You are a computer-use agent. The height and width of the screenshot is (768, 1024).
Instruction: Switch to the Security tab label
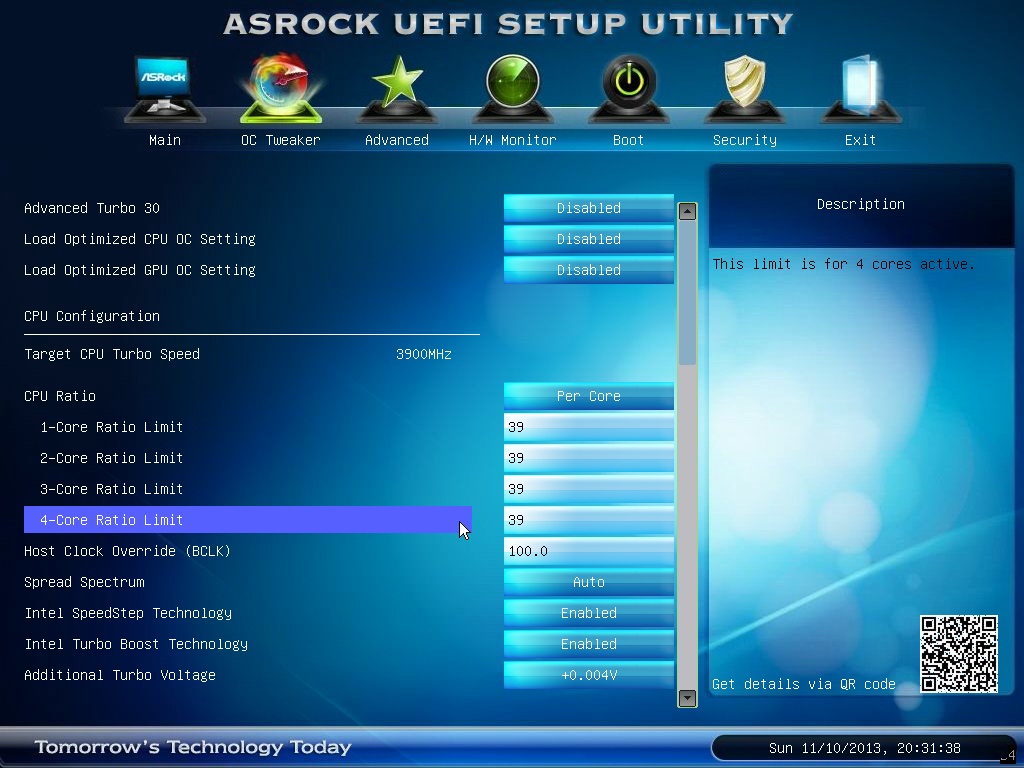coord(744,140)
